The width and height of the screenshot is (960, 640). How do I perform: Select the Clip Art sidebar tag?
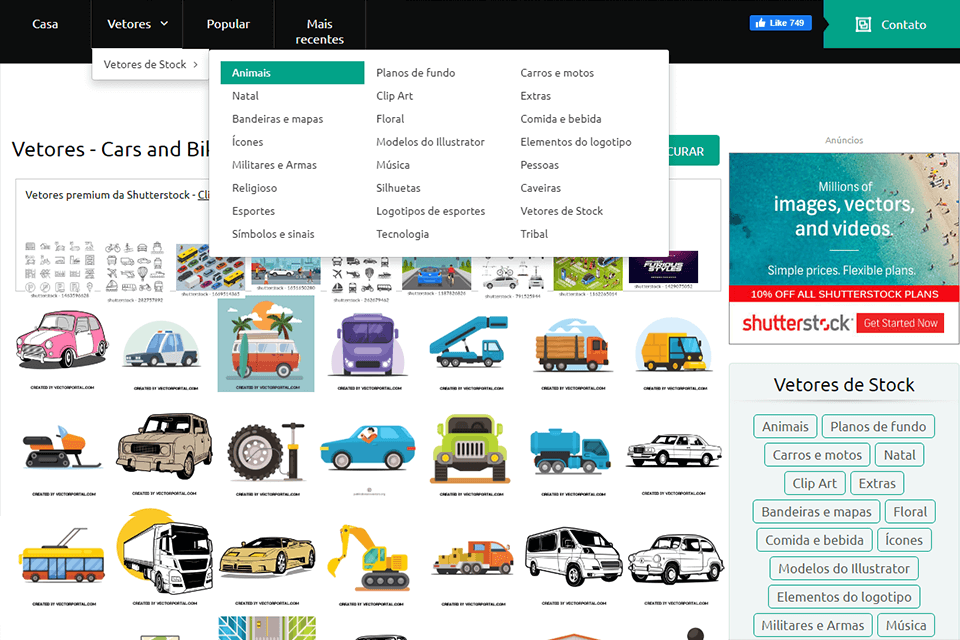(814, 482)
